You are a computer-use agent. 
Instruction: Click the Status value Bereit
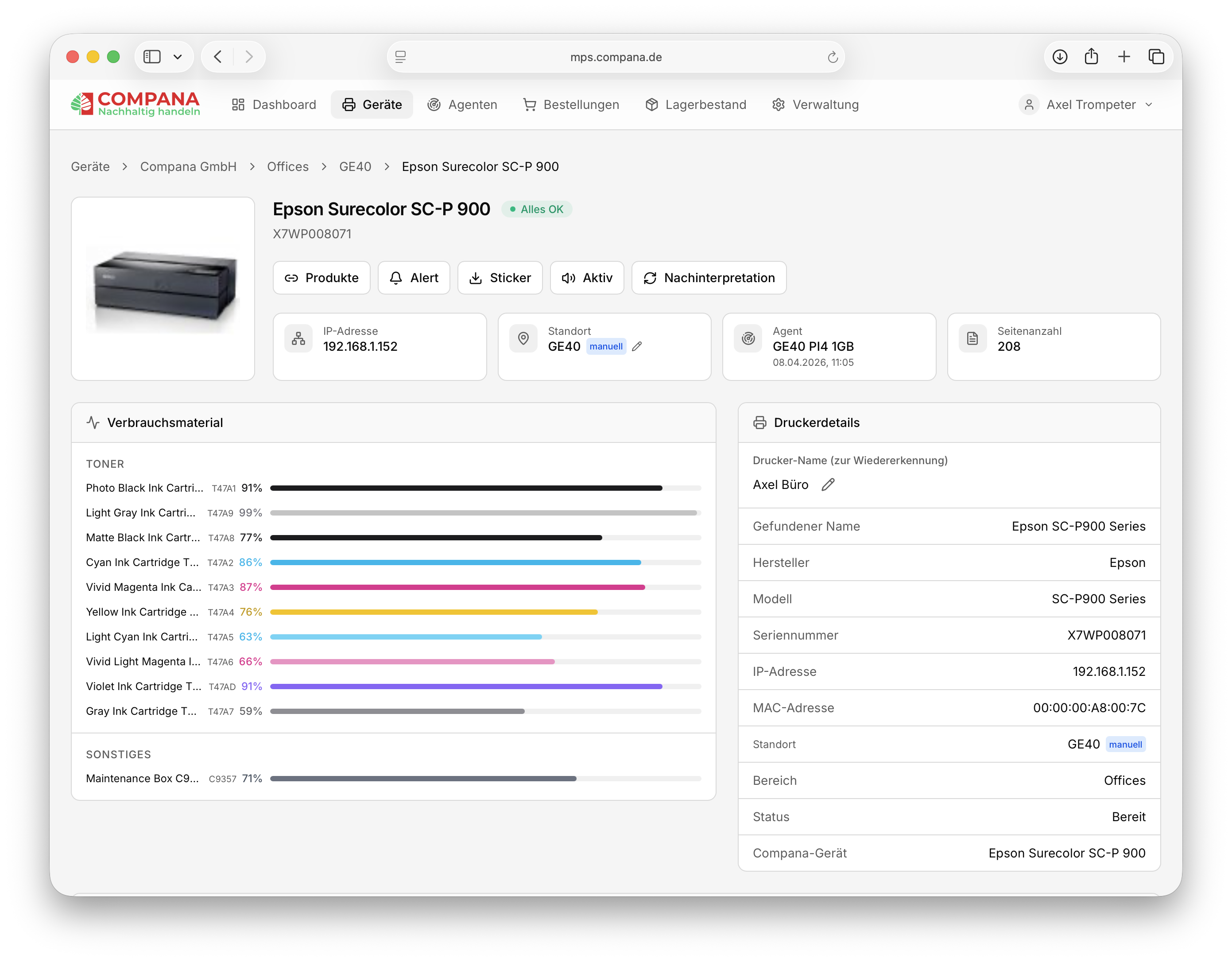pyautogui.click(x=1128, y=817)
